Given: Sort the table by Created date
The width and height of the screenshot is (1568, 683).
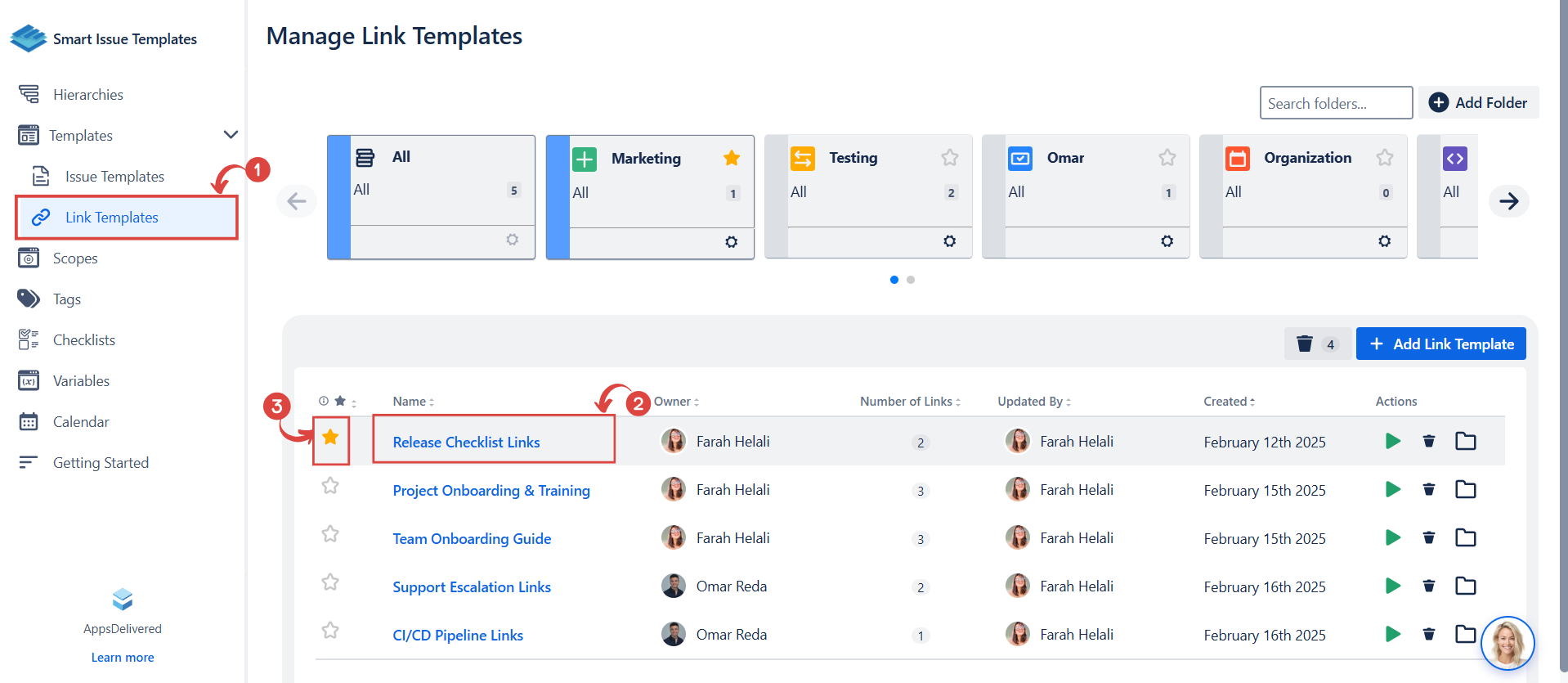Looking at the screenshot, I should (1229, 402).
